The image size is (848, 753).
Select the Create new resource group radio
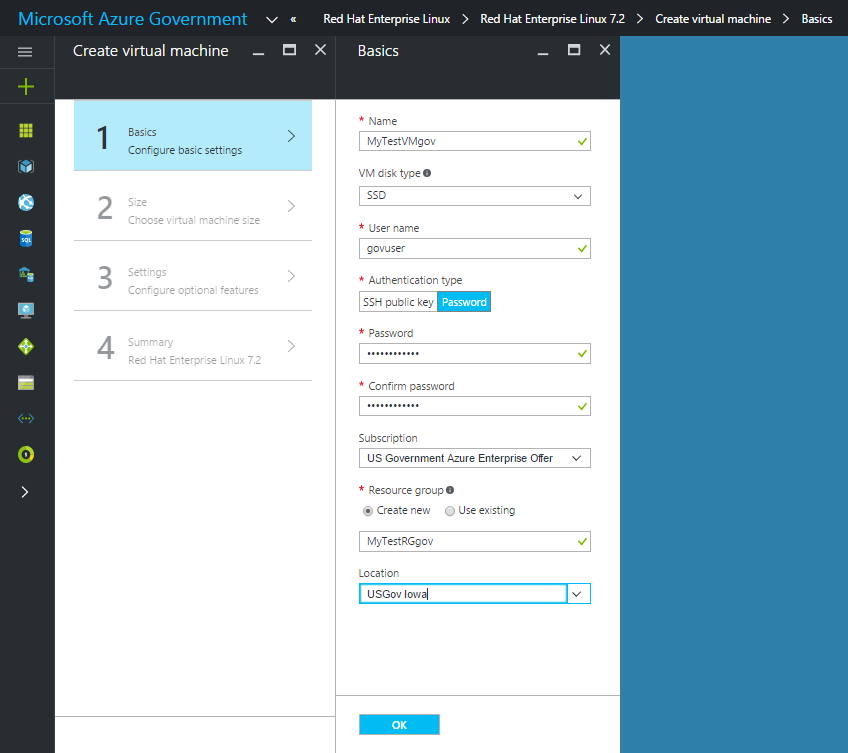tap(369, 510)
